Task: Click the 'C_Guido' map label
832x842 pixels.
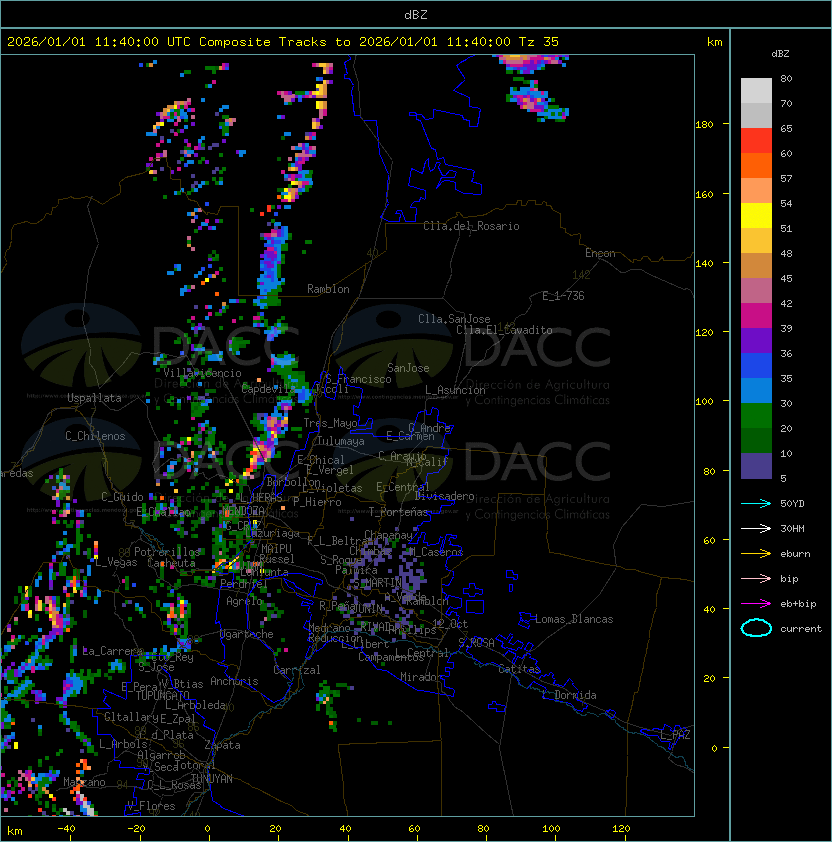Action: [122, 497]
